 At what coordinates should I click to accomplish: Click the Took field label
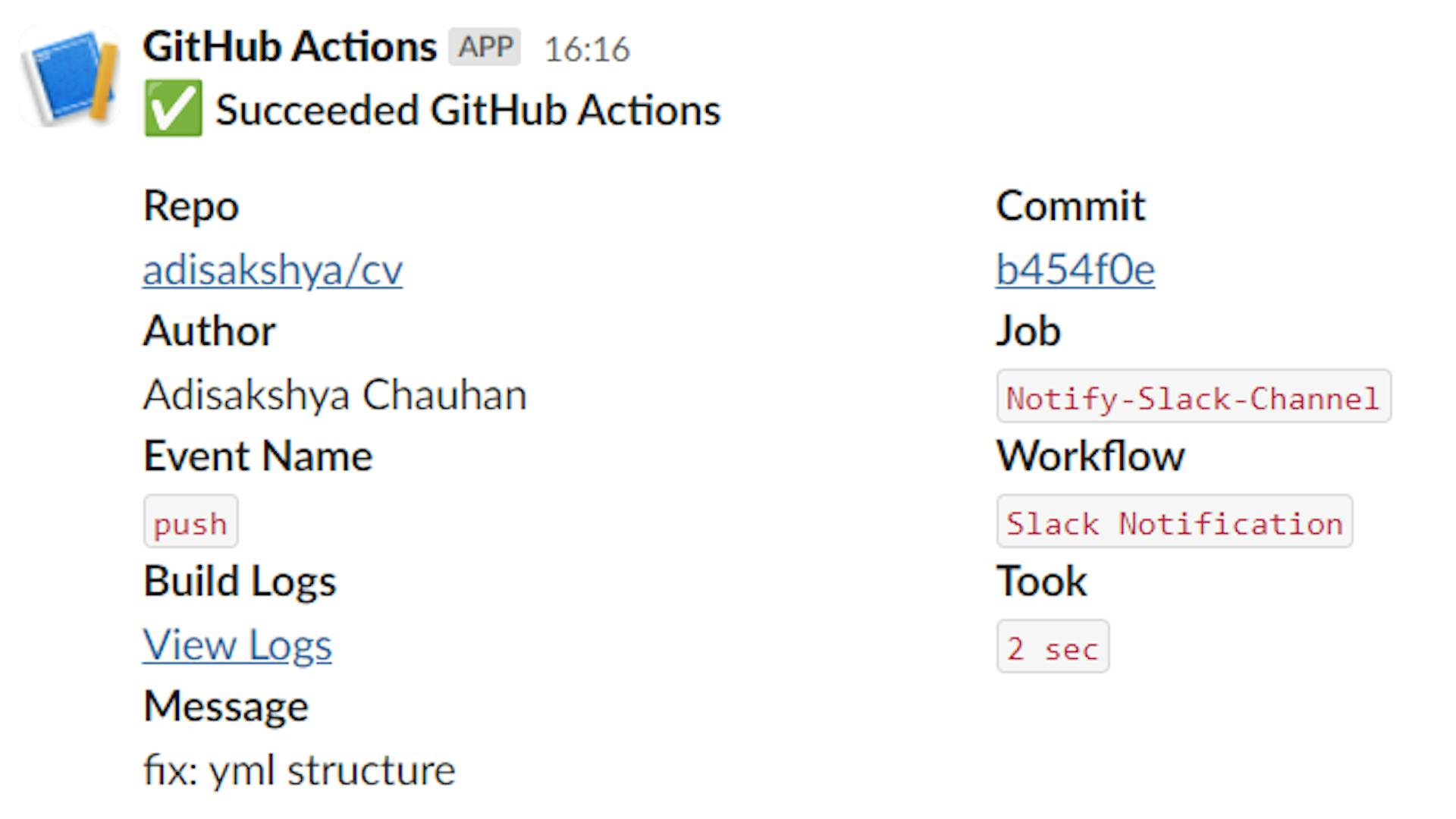(1041, 582)
